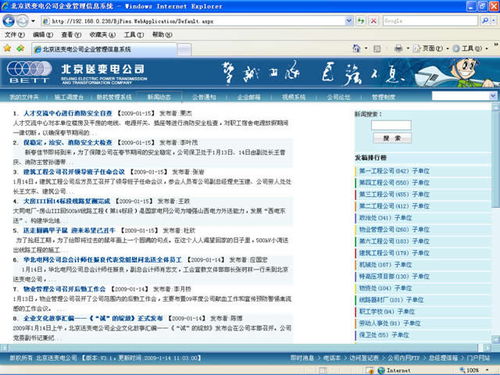Click the address bar URL field
This screenshot has height=375, width=500.
tap(193, 21)
